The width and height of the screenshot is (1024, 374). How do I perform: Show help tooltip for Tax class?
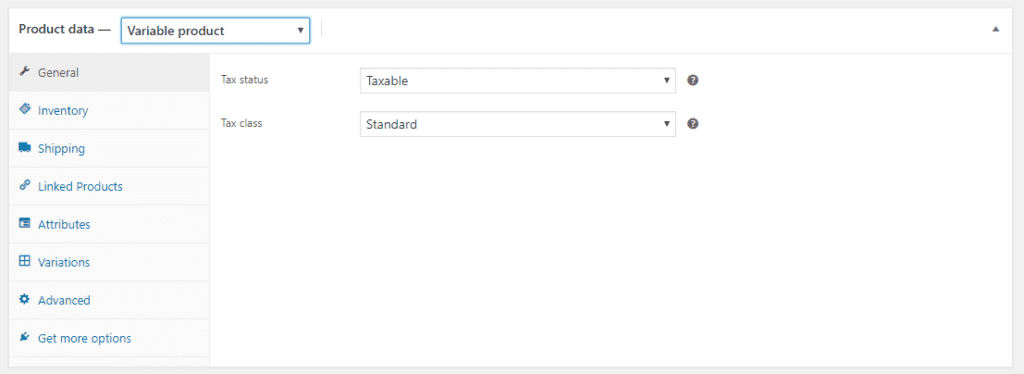point(694,123)
